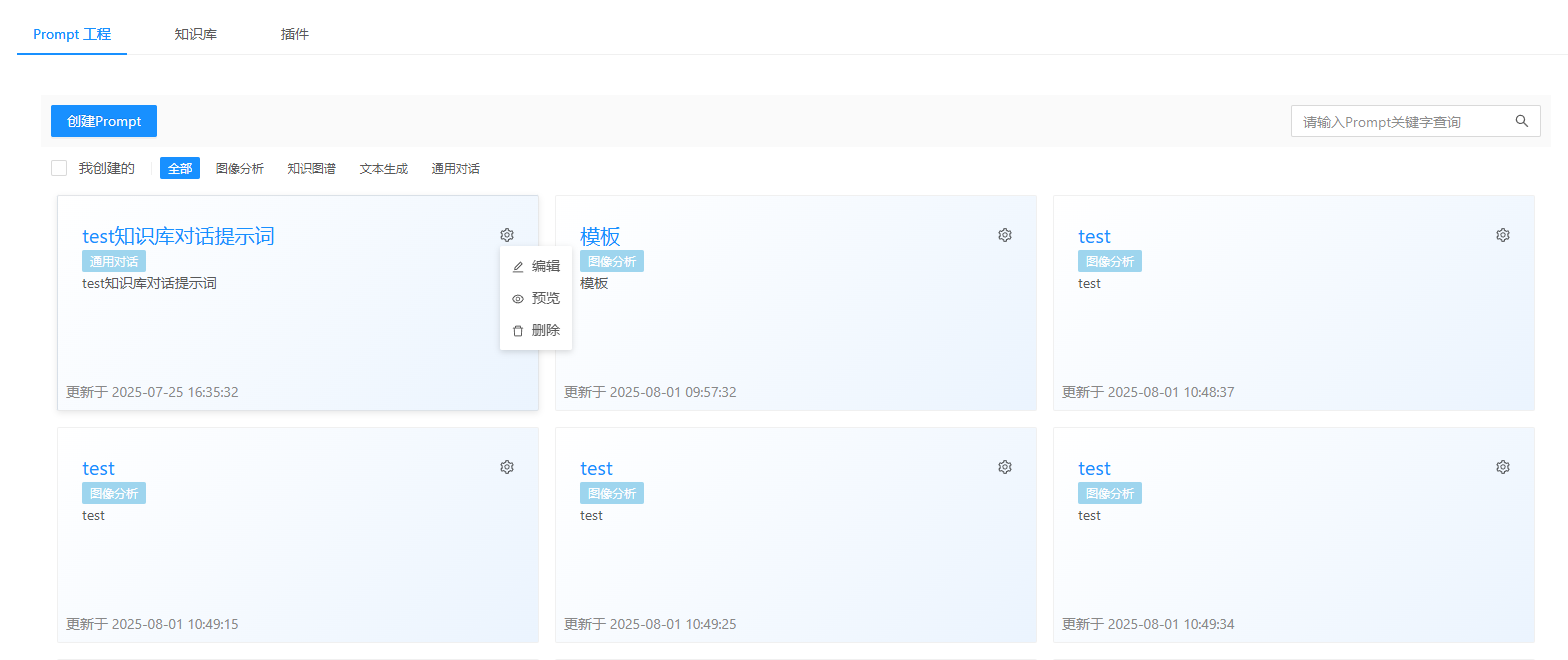Image resolution: width=1568 pixels, height=660 pixels.
Task: Focus the Prompt keyword search field
Action: [x=1400, y=121]
